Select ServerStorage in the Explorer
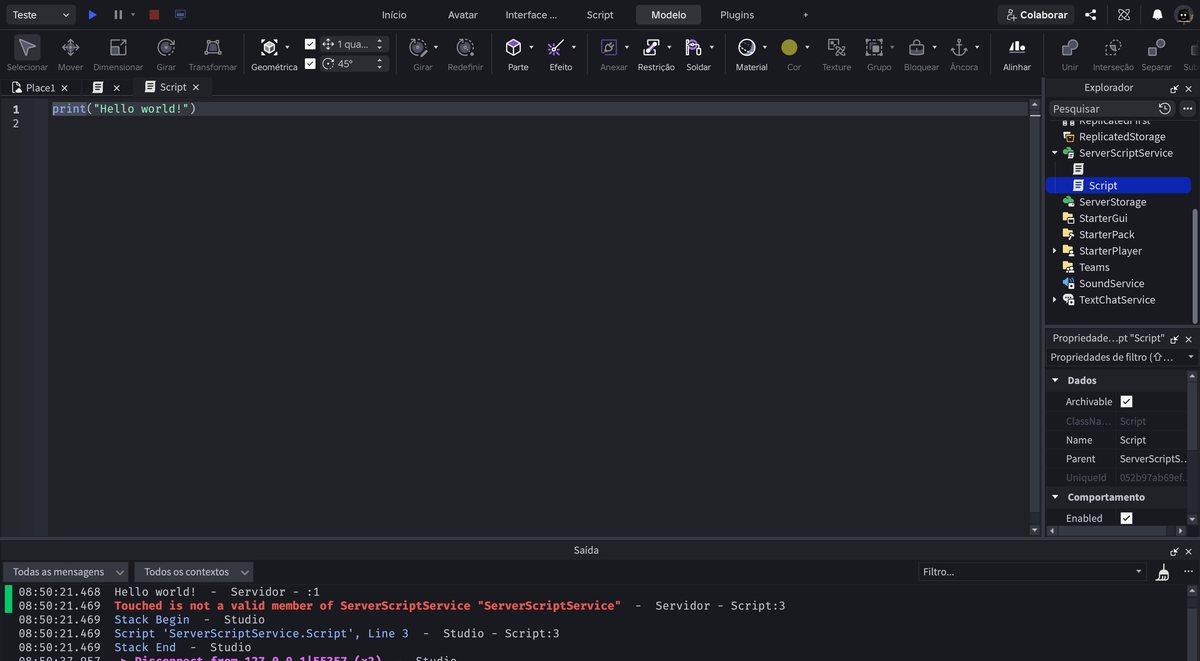Screen dimensions: 1200x661 point(1112,202)
